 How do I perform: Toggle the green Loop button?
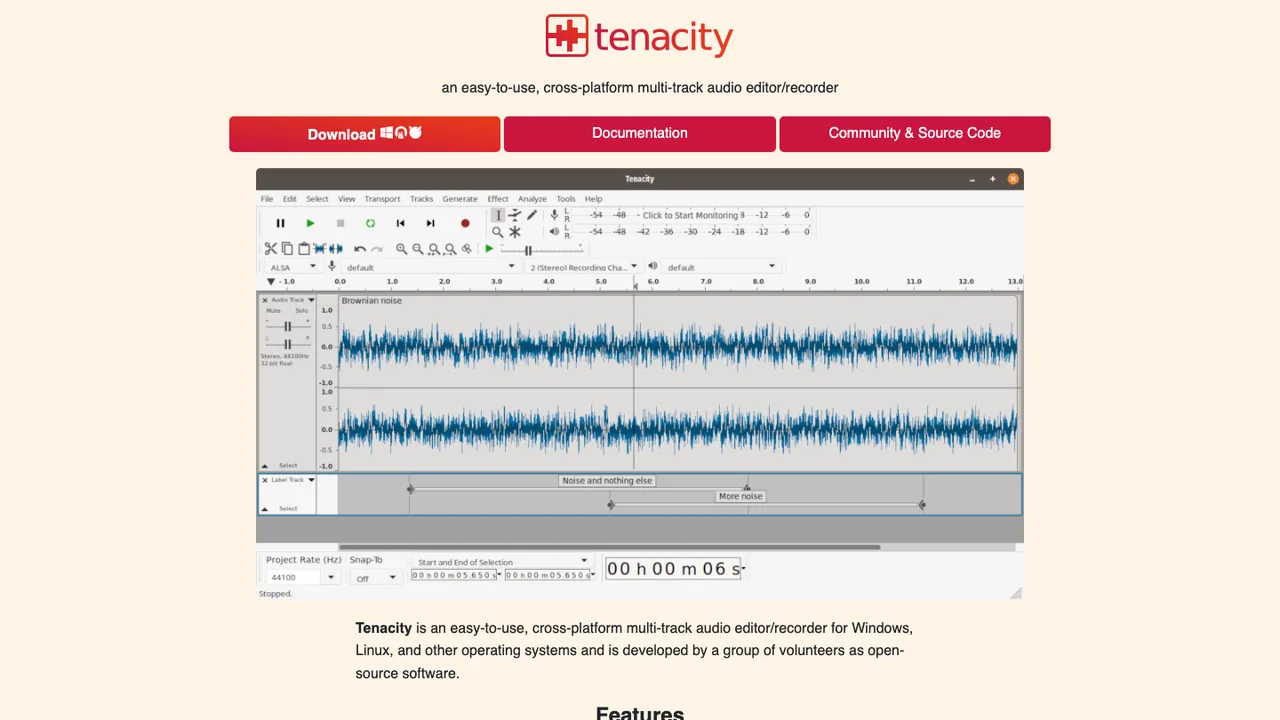click(370, 223)
